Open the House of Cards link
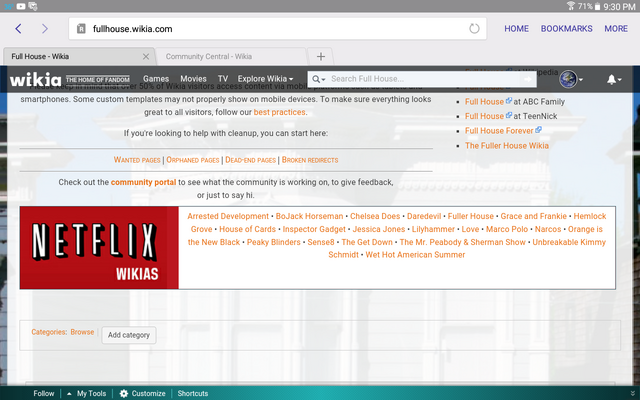Viewport: 640px width, 400px height. click(x=247, y=229)
